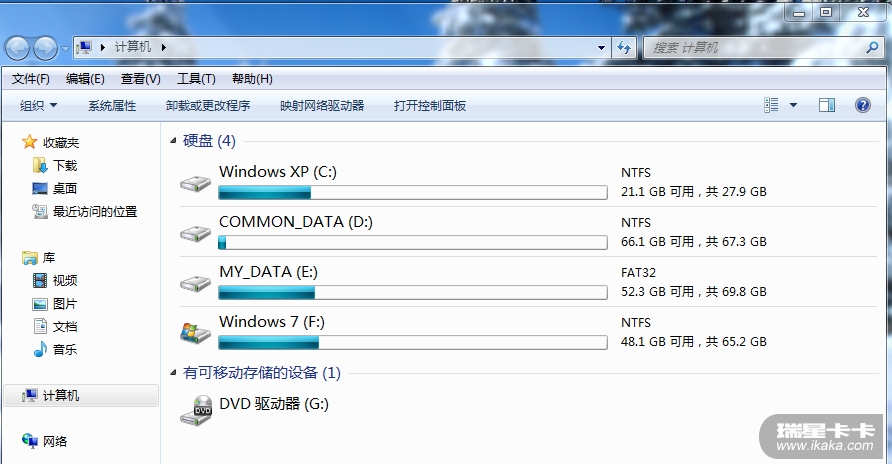The width and height of the screenshot is (892, 464).
Task: Select 下载 in the favorites sidebar
Action: click(x=65, y=165)
